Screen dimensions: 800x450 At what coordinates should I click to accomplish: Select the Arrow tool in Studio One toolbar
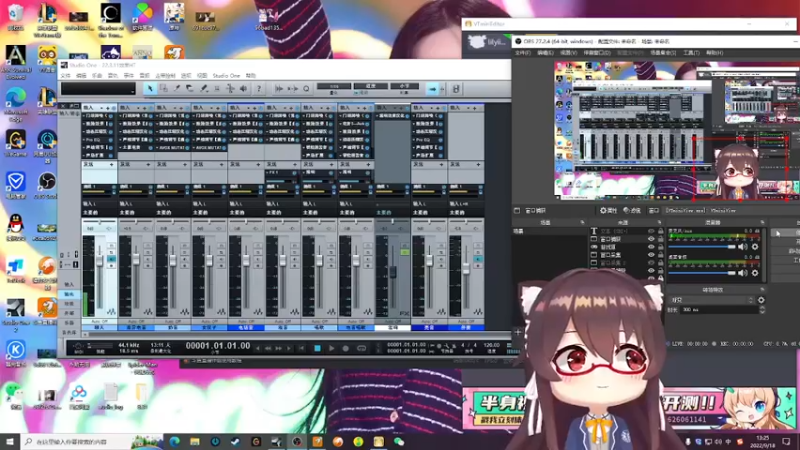[x=150, y=89]
